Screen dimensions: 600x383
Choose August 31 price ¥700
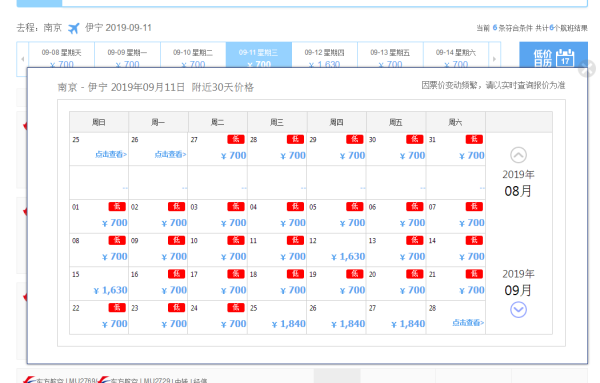(x=471, y=156)
